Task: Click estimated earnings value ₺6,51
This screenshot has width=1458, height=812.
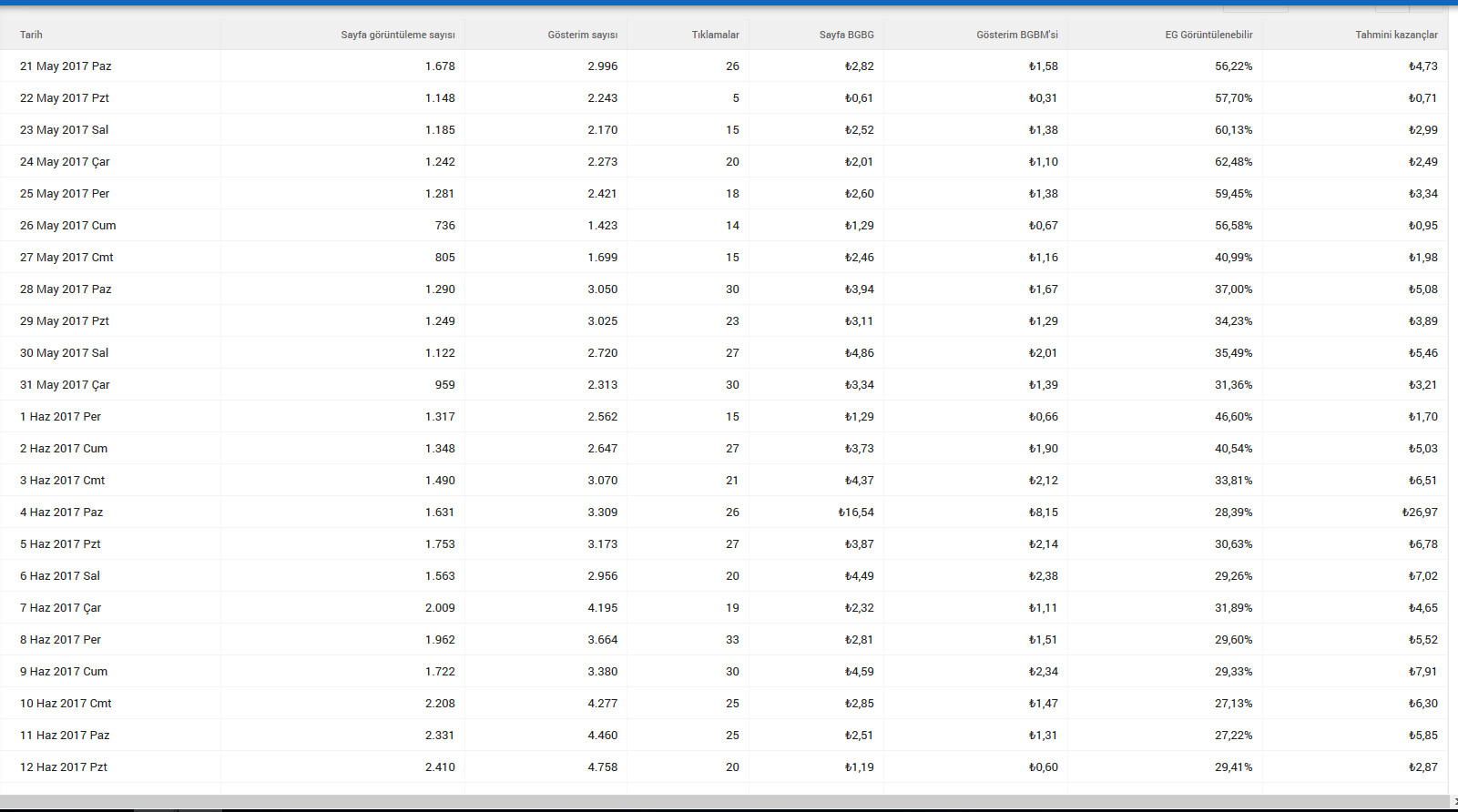Action: pos(1423,481)
